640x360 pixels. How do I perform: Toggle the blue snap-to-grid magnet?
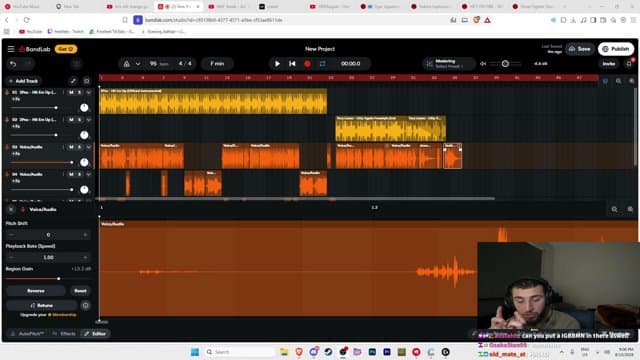[605, 81]
